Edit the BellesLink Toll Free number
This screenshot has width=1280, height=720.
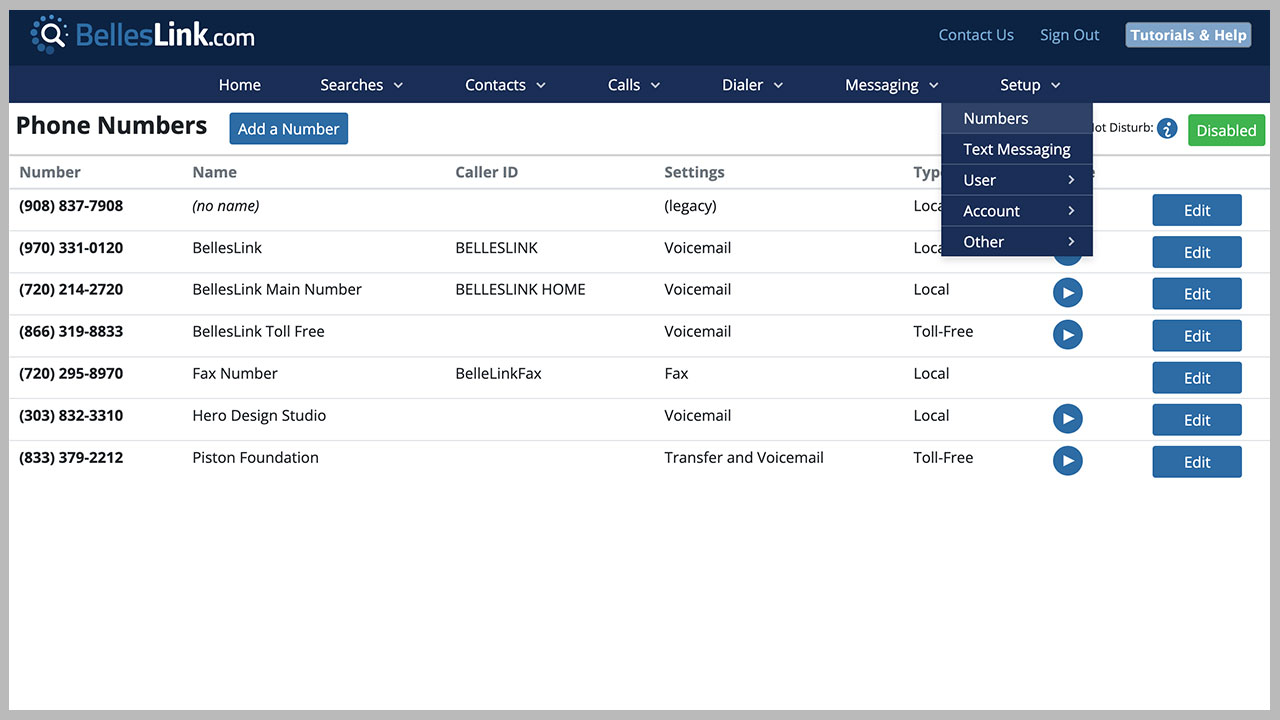point(1197,336)
